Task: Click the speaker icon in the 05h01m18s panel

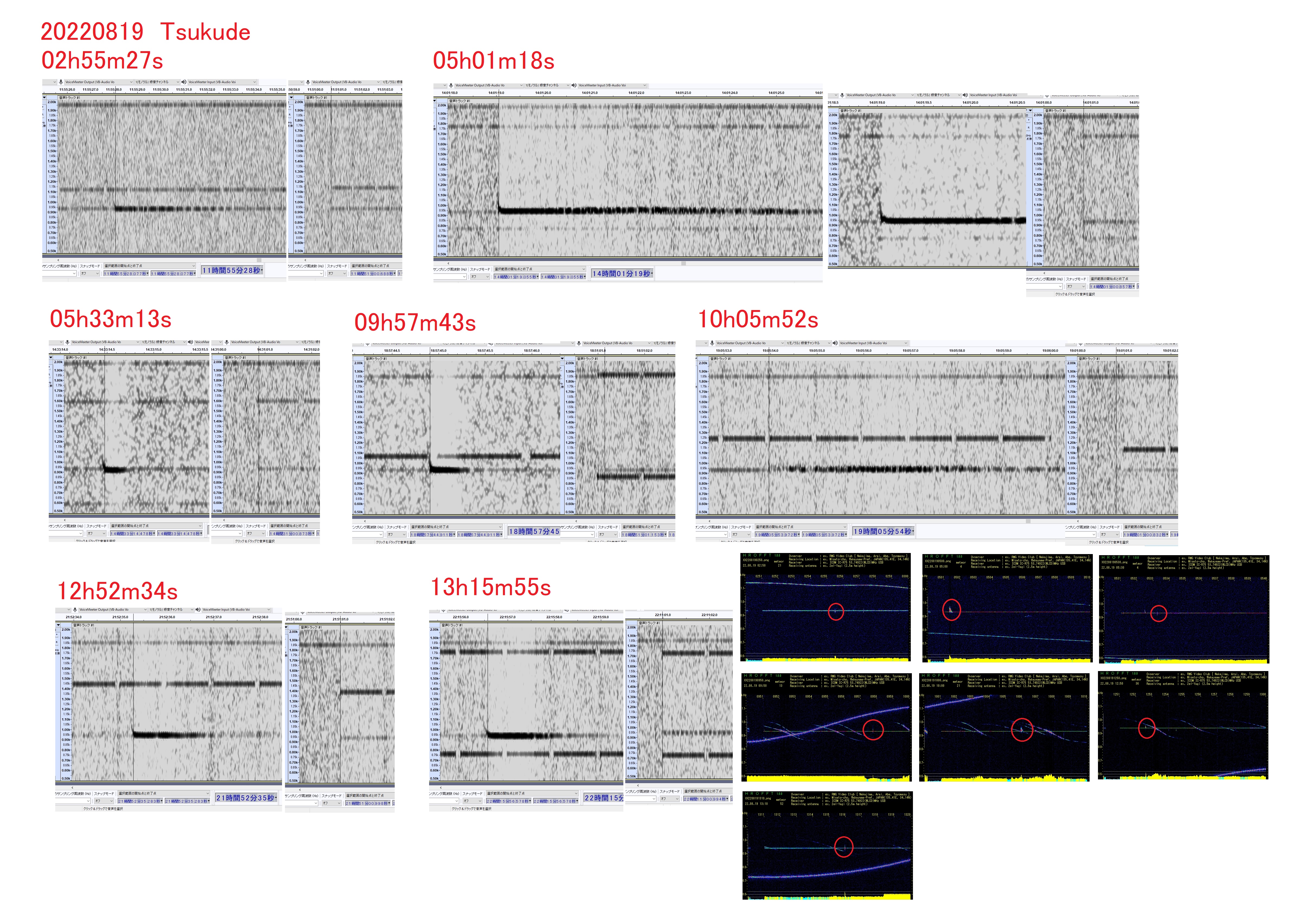Action: 574,86
